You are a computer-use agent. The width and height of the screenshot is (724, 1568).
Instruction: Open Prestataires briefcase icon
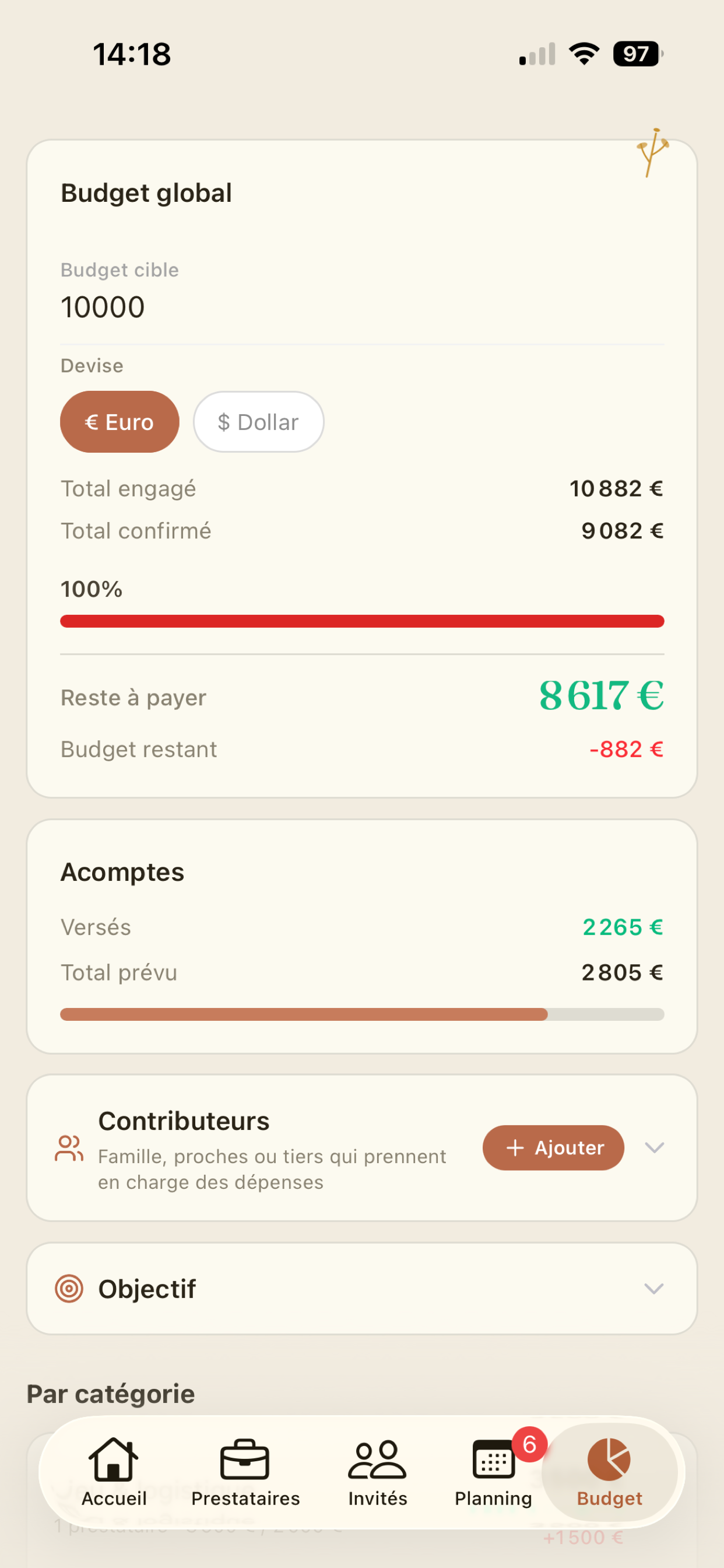[x=245, y=1459]
